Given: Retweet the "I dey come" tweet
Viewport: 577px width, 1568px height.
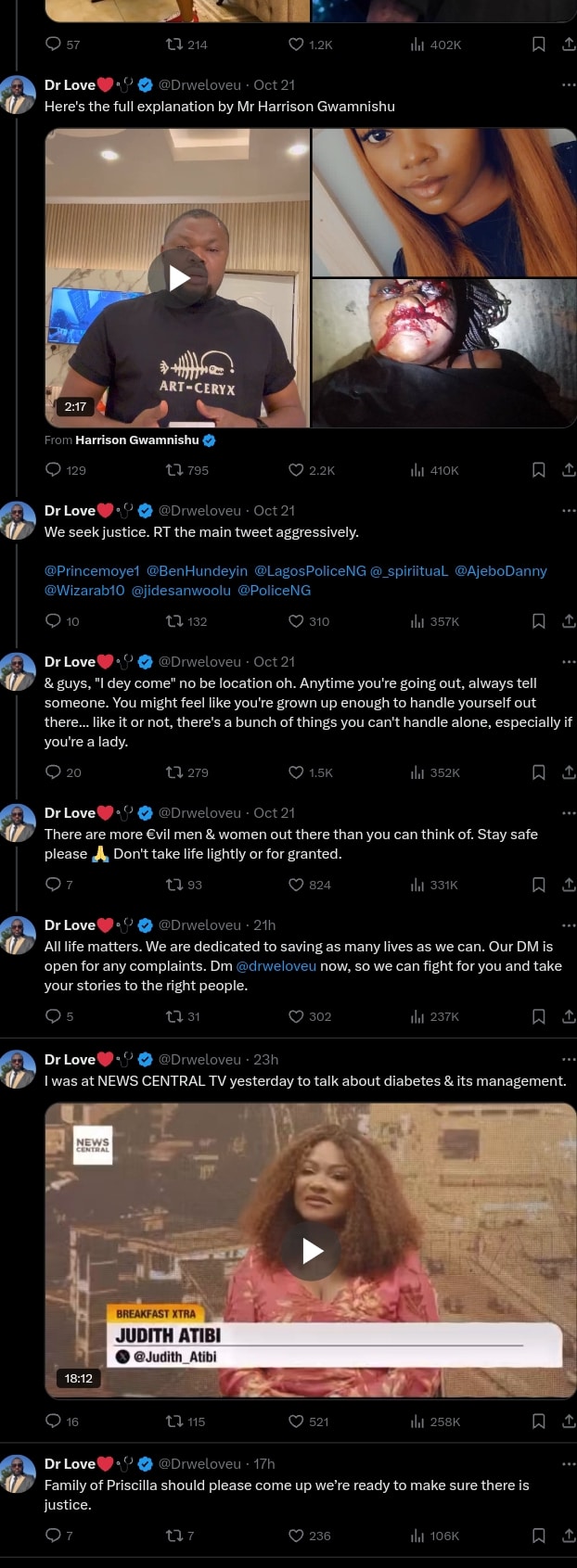Looking at the screenshot, I should pos(173,772).
